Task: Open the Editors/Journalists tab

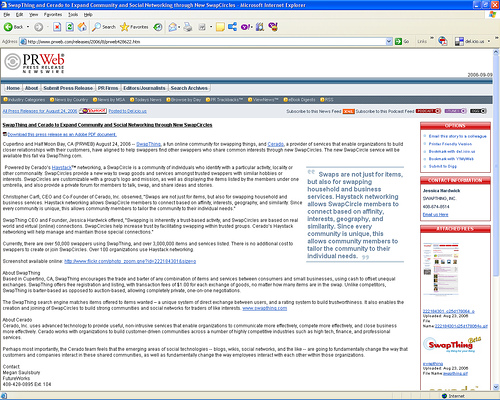Action: (144, 88)
